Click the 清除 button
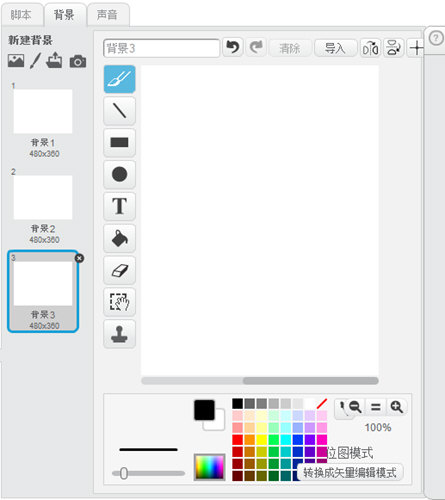The height and width of the screenshot is (500, 445). point(290,49)
